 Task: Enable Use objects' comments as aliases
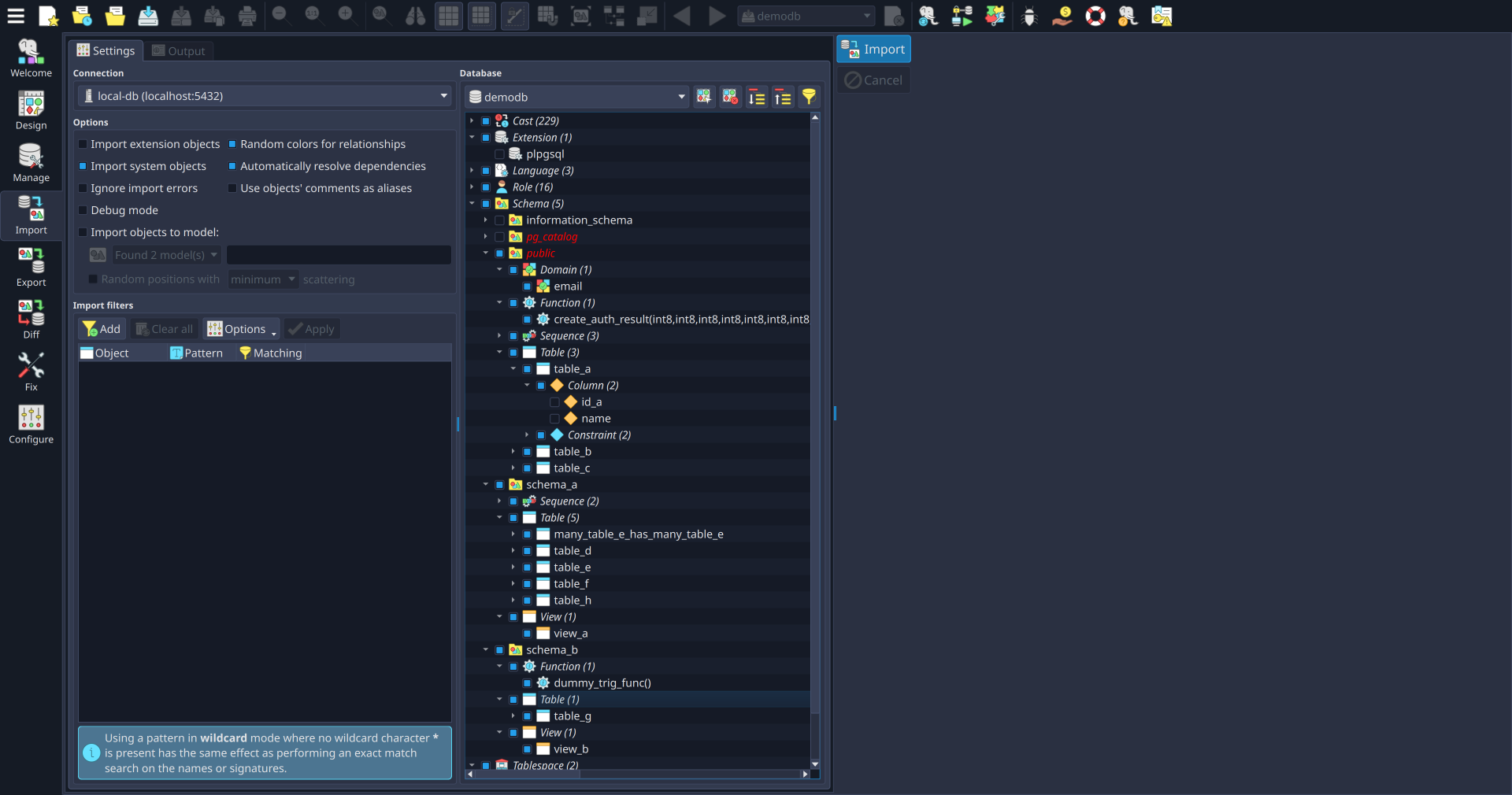[x=232, y=188]
